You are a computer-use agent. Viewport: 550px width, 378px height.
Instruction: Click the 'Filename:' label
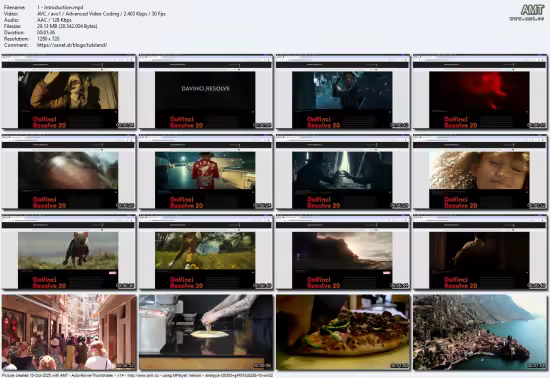coord(14,7)
